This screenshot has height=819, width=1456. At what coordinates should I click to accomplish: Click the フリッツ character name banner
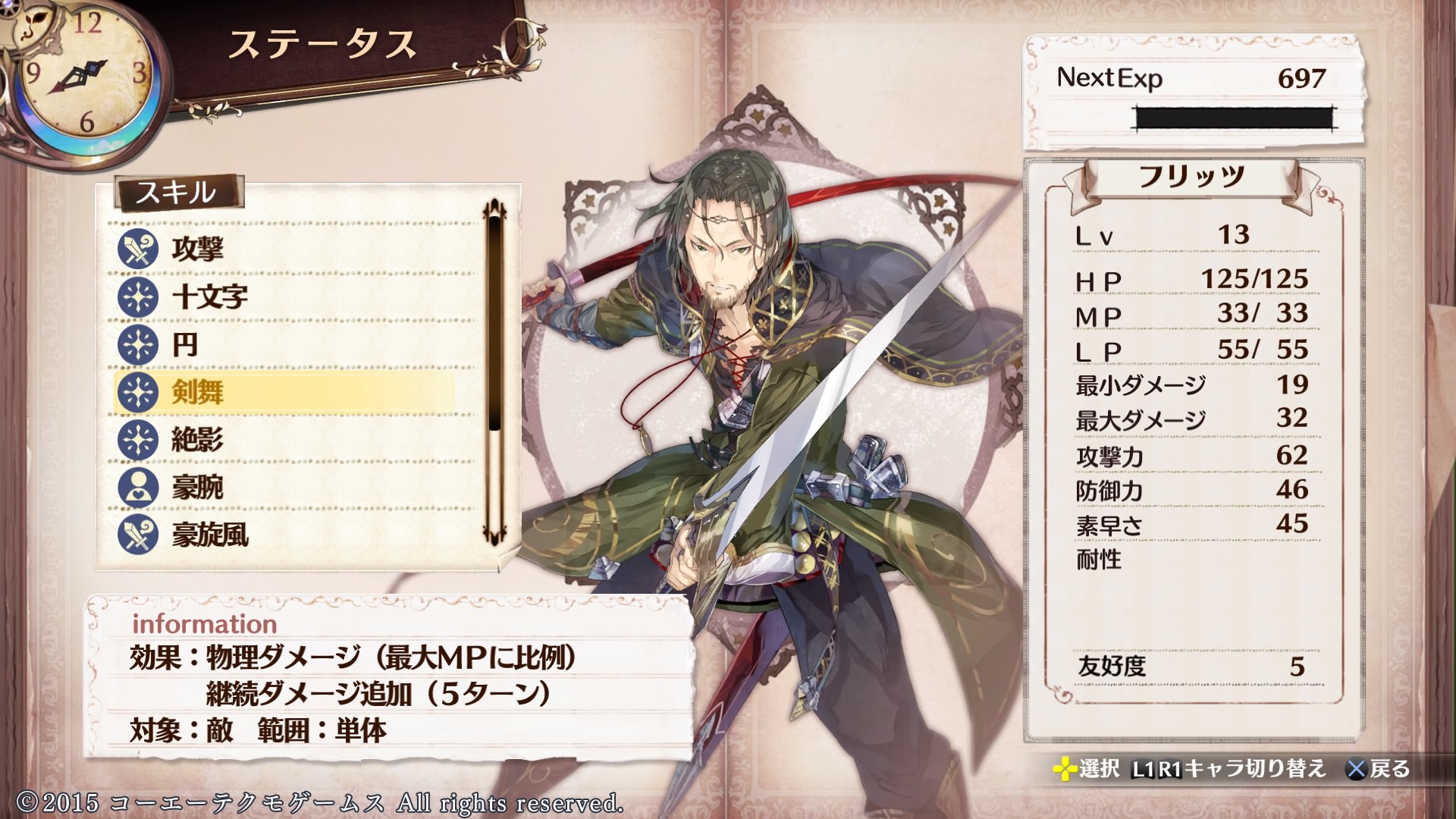[x=1191, y=178]
